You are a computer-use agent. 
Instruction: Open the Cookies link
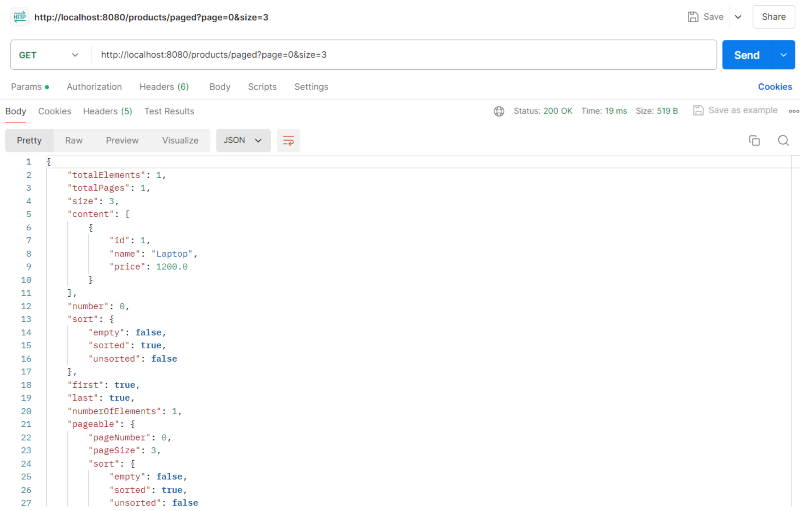pos(774,87)
